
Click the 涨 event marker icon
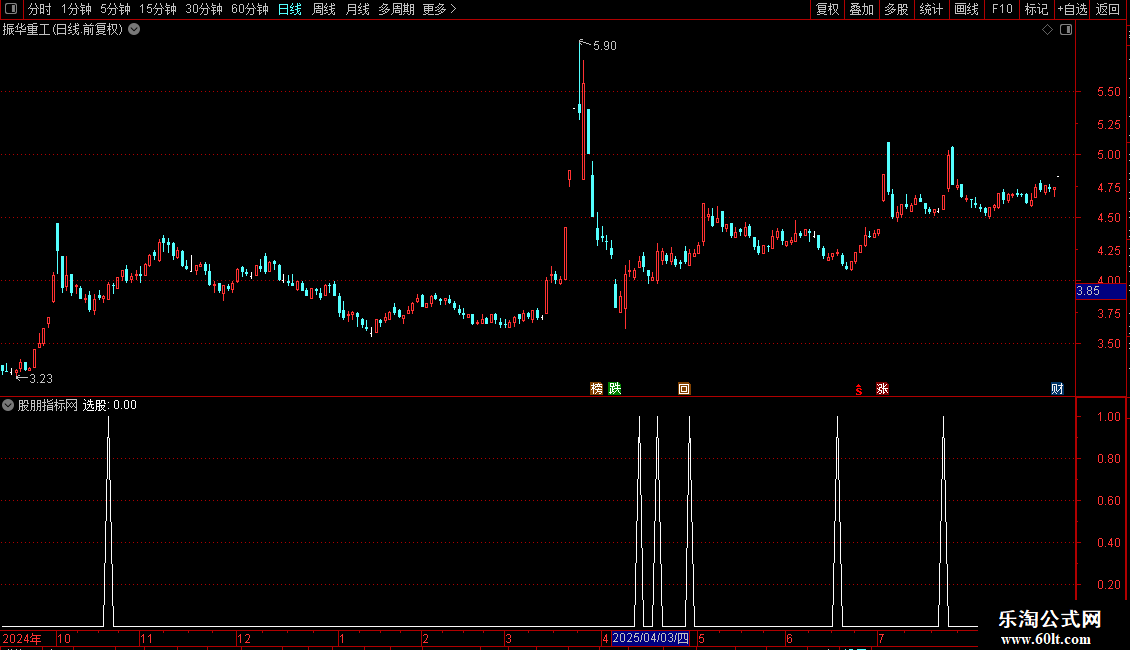coord(882,389)
